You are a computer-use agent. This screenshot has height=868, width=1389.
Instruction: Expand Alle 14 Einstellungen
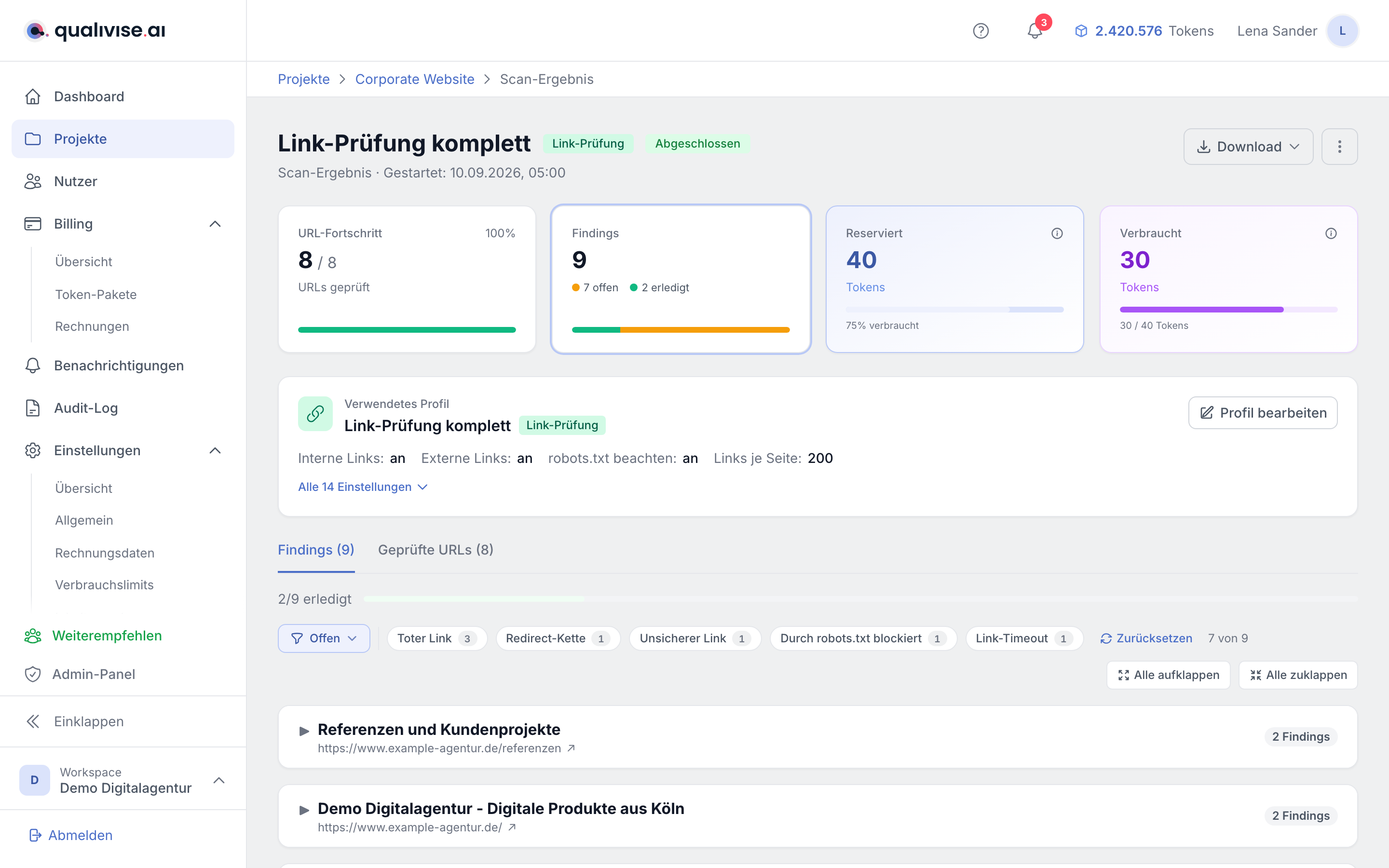(x=363, y=487)
